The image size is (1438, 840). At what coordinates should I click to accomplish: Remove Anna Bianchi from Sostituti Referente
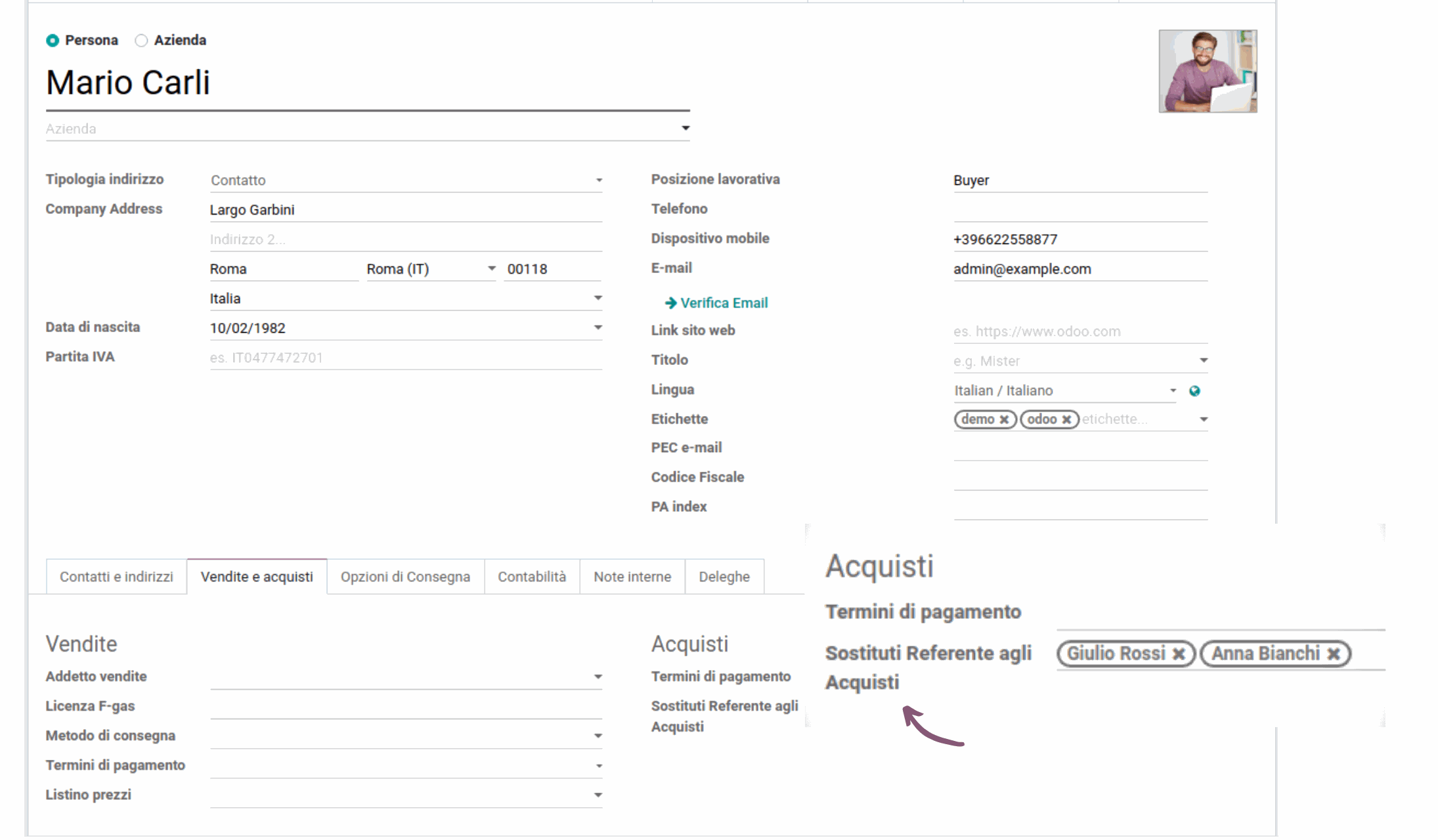pyautogui.click(x=1334, y=654)
